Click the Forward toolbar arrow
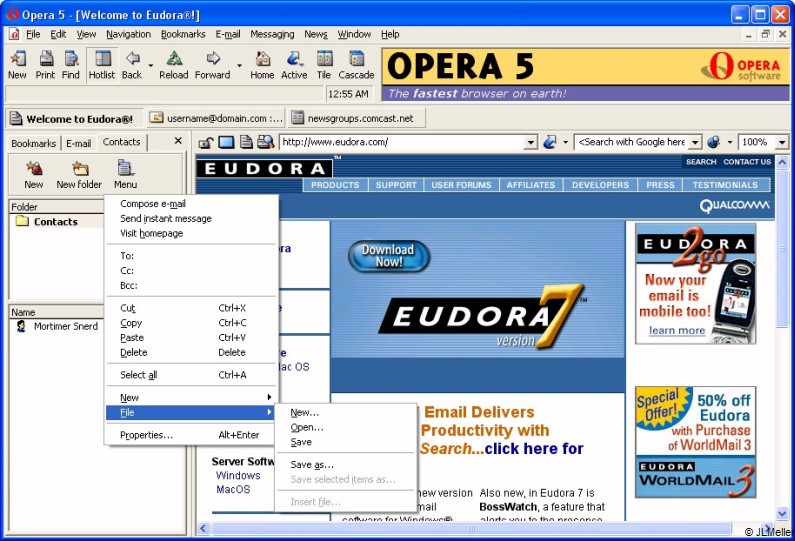This screenshot has height=541, width=795. 212,65
